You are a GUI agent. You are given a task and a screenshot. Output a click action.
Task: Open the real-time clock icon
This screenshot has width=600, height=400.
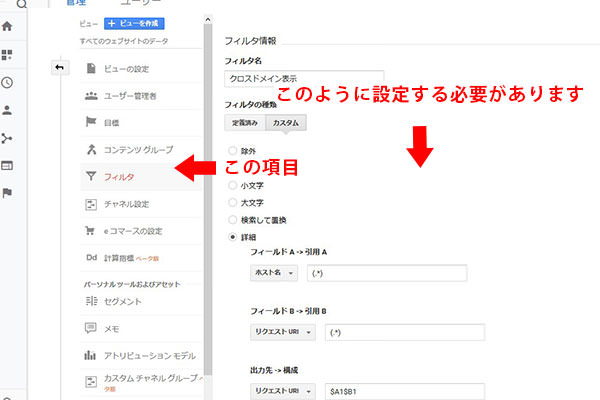9,83
